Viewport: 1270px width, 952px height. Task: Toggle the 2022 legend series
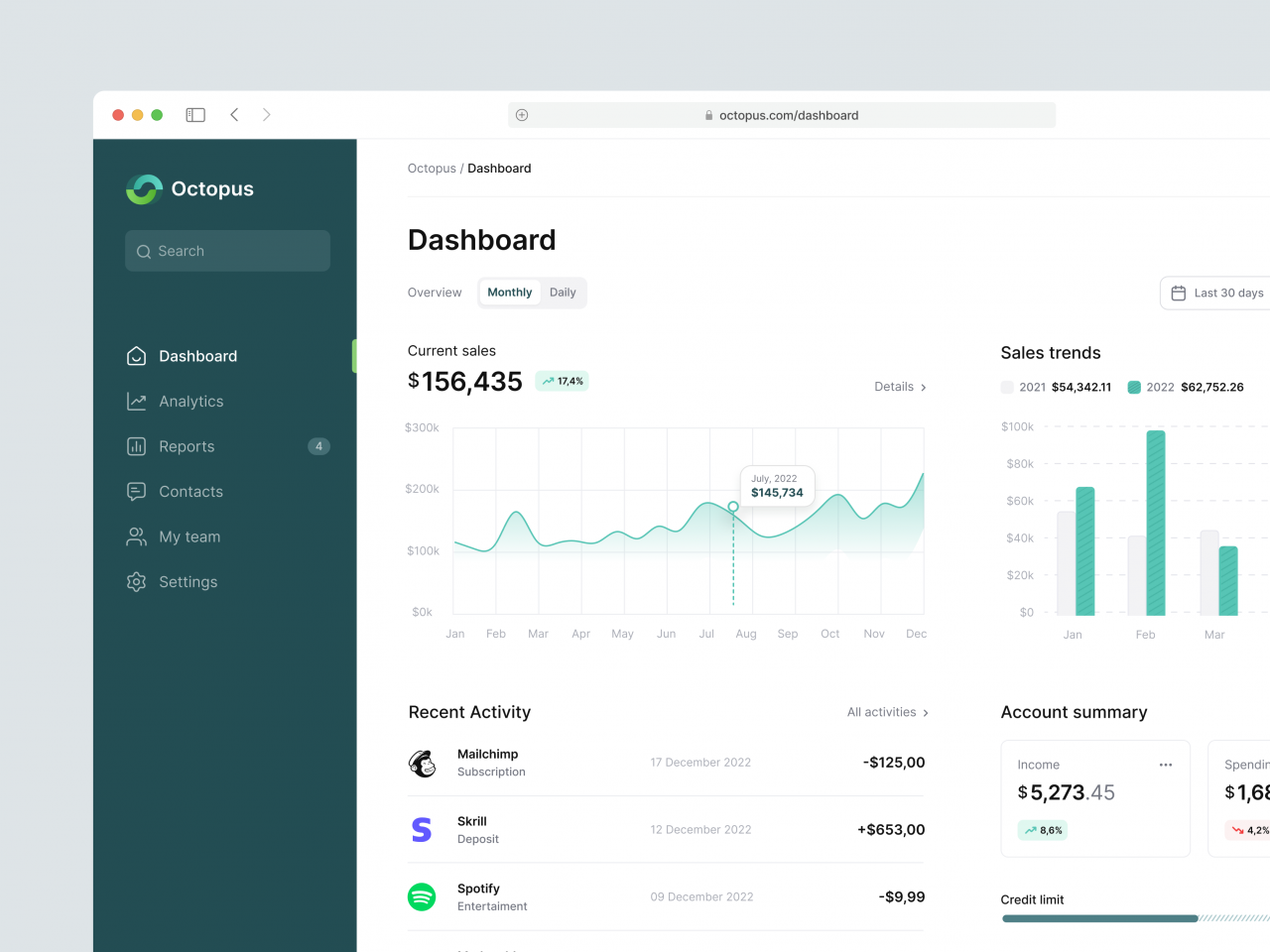click(x=1186, y=387)
